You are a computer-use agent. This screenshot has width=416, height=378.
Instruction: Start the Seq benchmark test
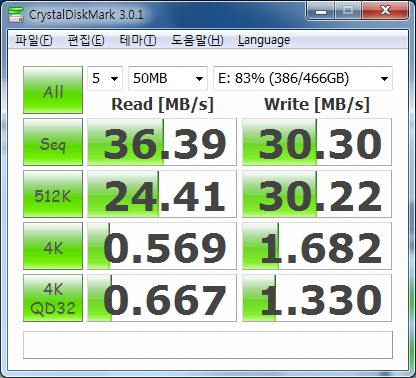pos(53,142)
